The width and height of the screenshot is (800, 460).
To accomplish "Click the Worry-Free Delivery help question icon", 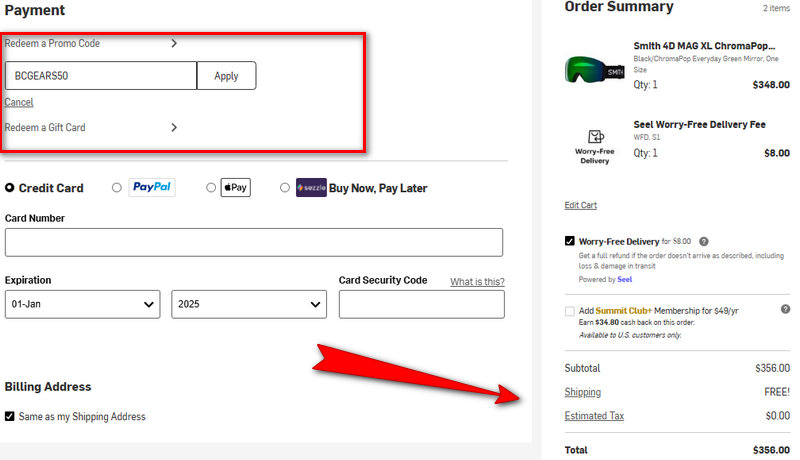I will [x=704, y=241].
